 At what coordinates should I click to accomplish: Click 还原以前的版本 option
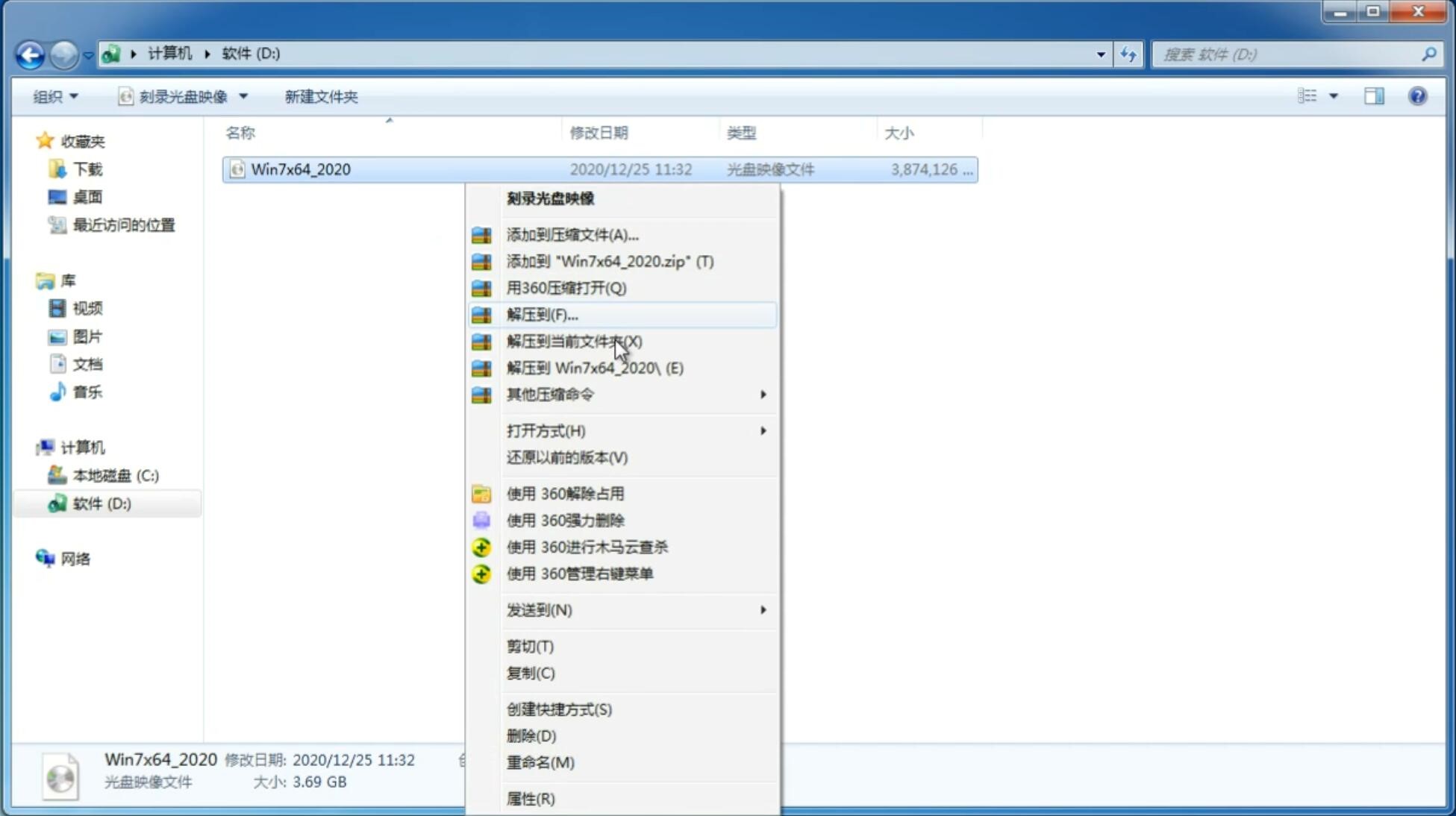coord(567,457)
